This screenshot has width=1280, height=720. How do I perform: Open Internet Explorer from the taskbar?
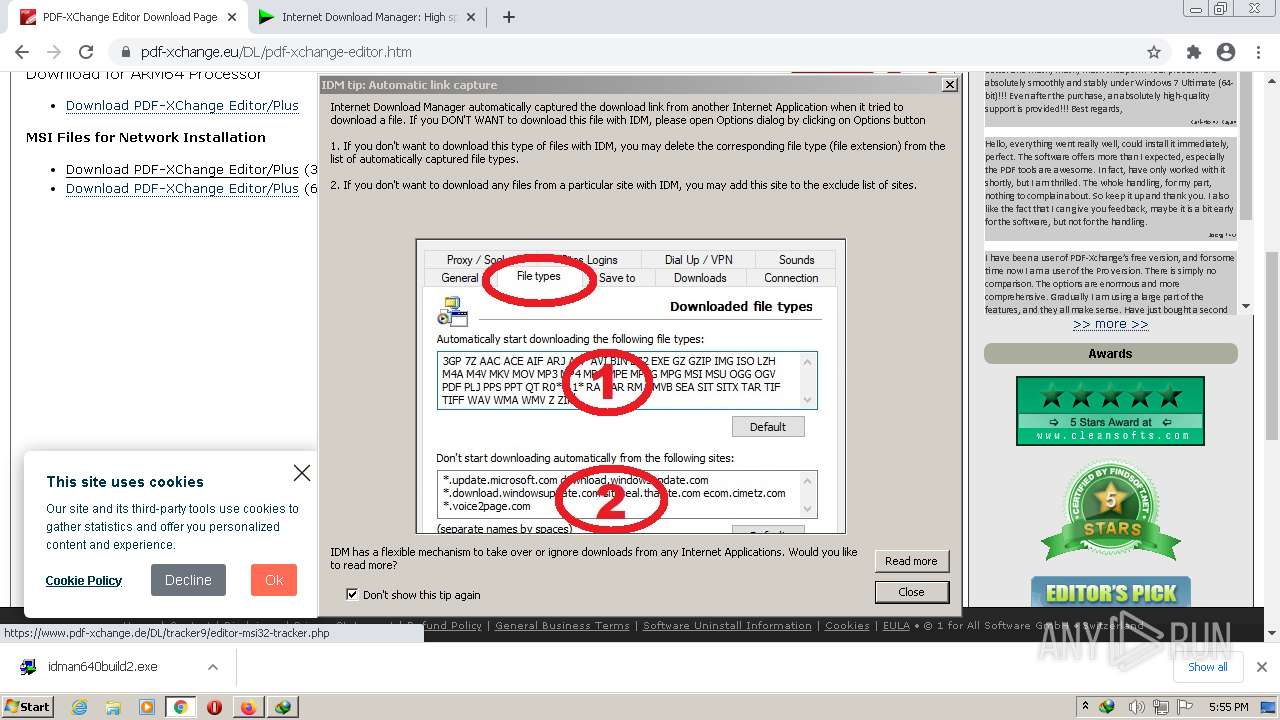(79, 707)
